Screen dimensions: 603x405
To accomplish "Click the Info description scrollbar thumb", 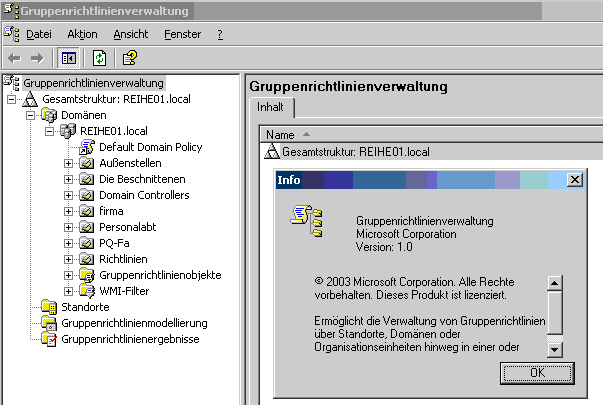I will (x=555, y=313).
